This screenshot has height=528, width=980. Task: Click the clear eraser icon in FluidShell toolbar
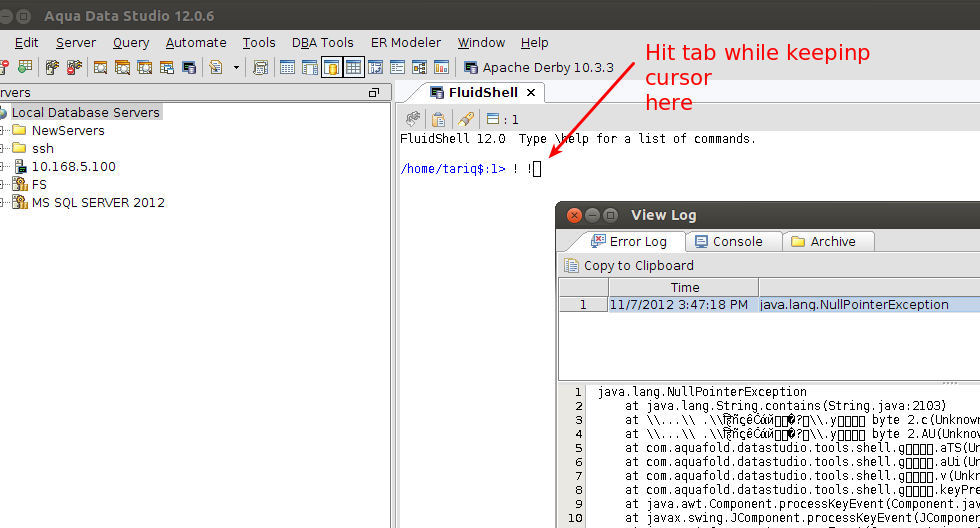coord(466,119)
